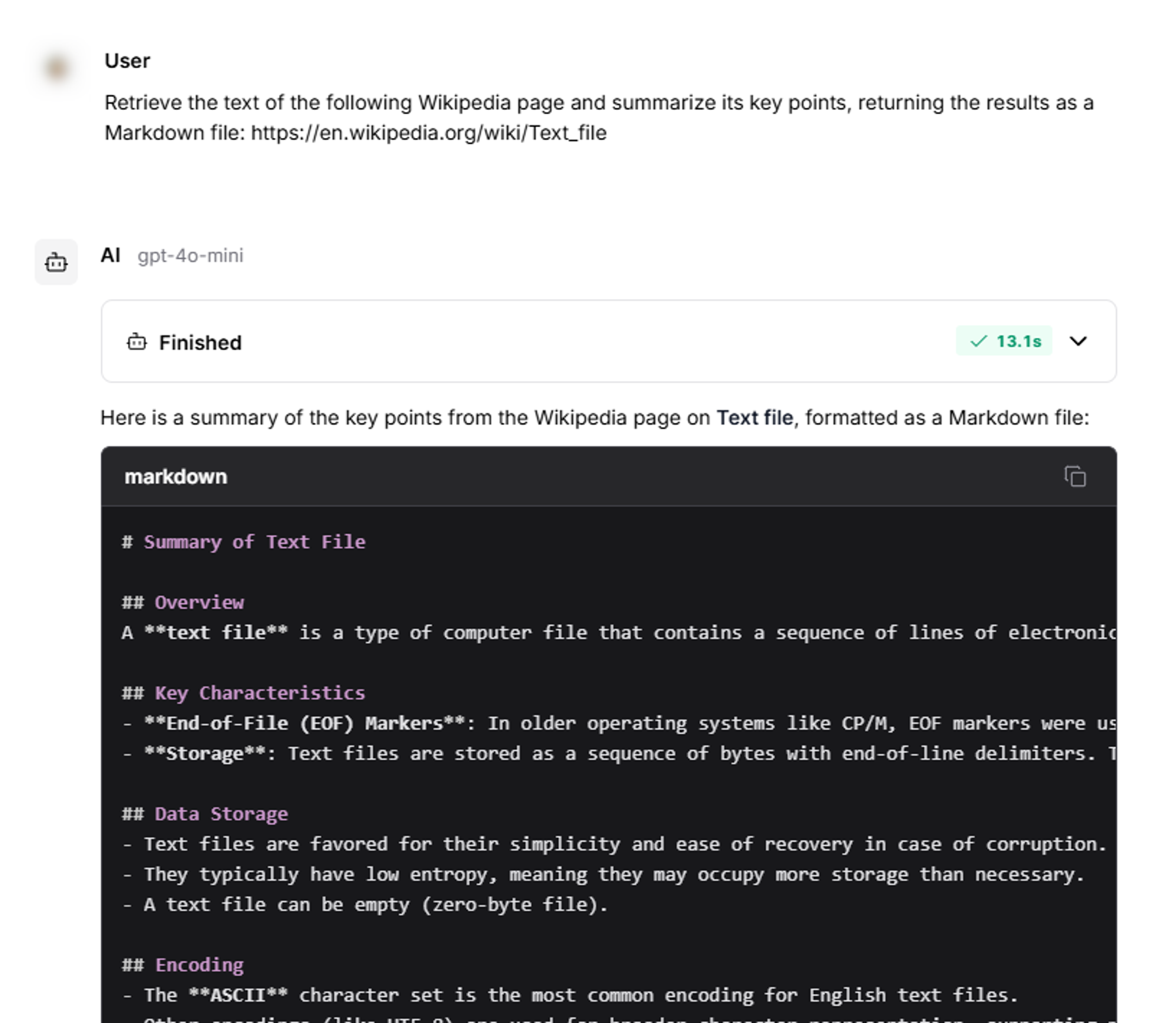Select the markdown language label on the code block
The image size is (1176, 1023).
tap(175, 477)
